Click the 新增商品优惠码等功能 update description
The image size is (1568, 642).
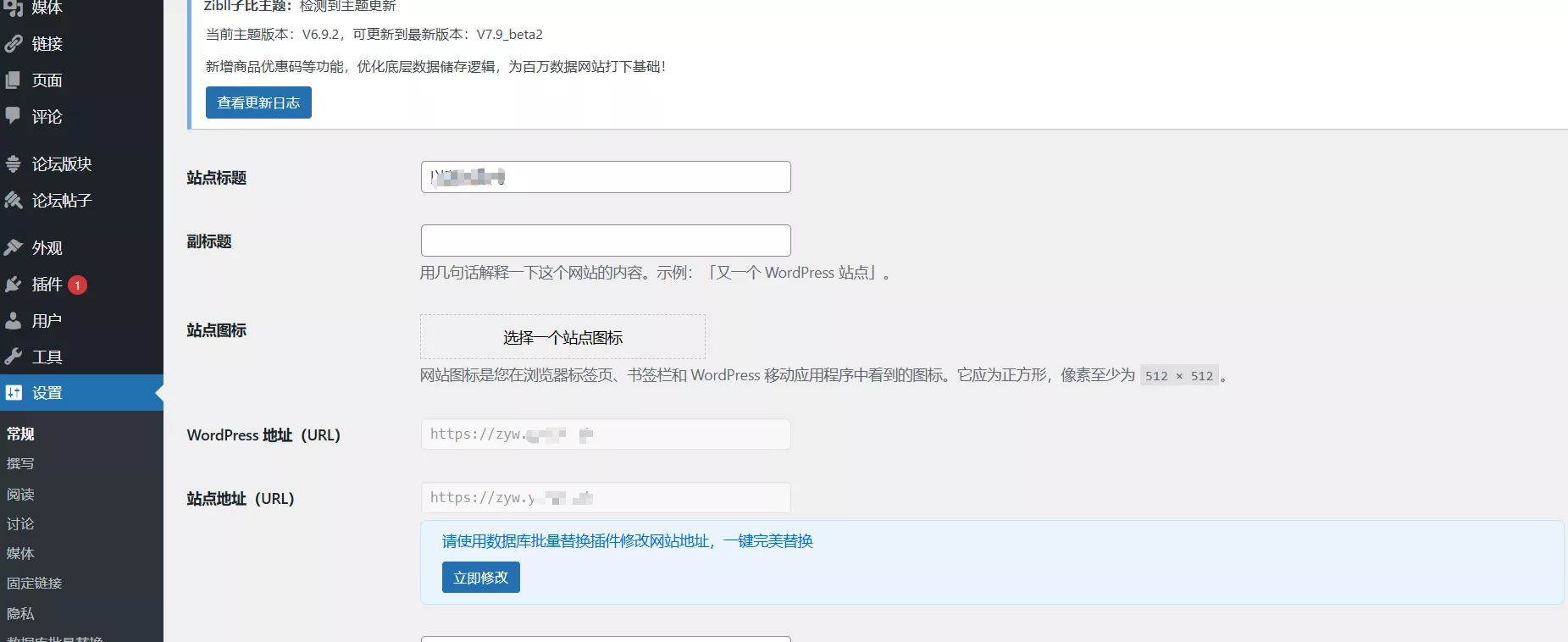point(435,66)
